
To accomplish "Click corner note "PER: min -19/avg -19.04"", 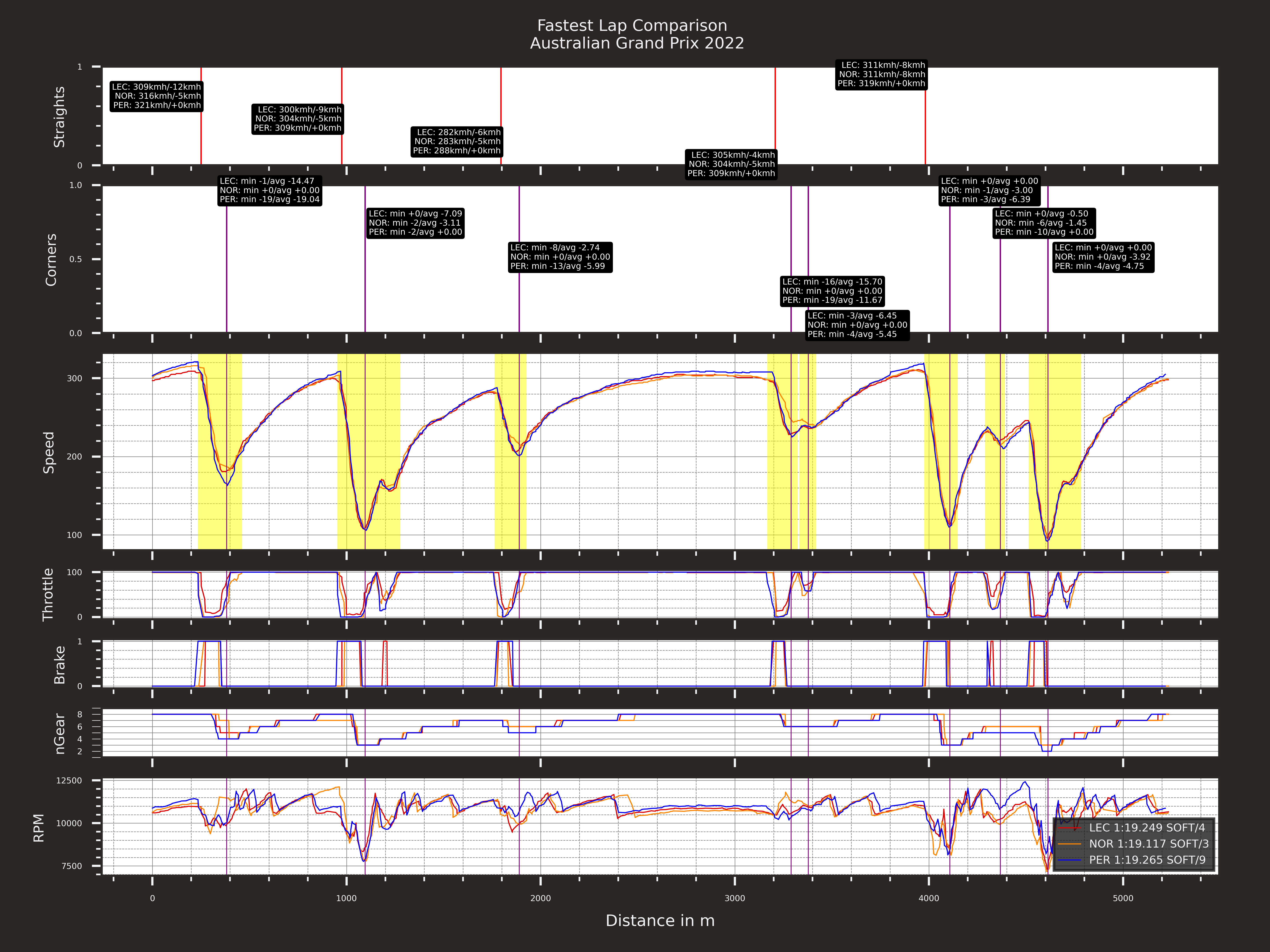I will [270, 200].
